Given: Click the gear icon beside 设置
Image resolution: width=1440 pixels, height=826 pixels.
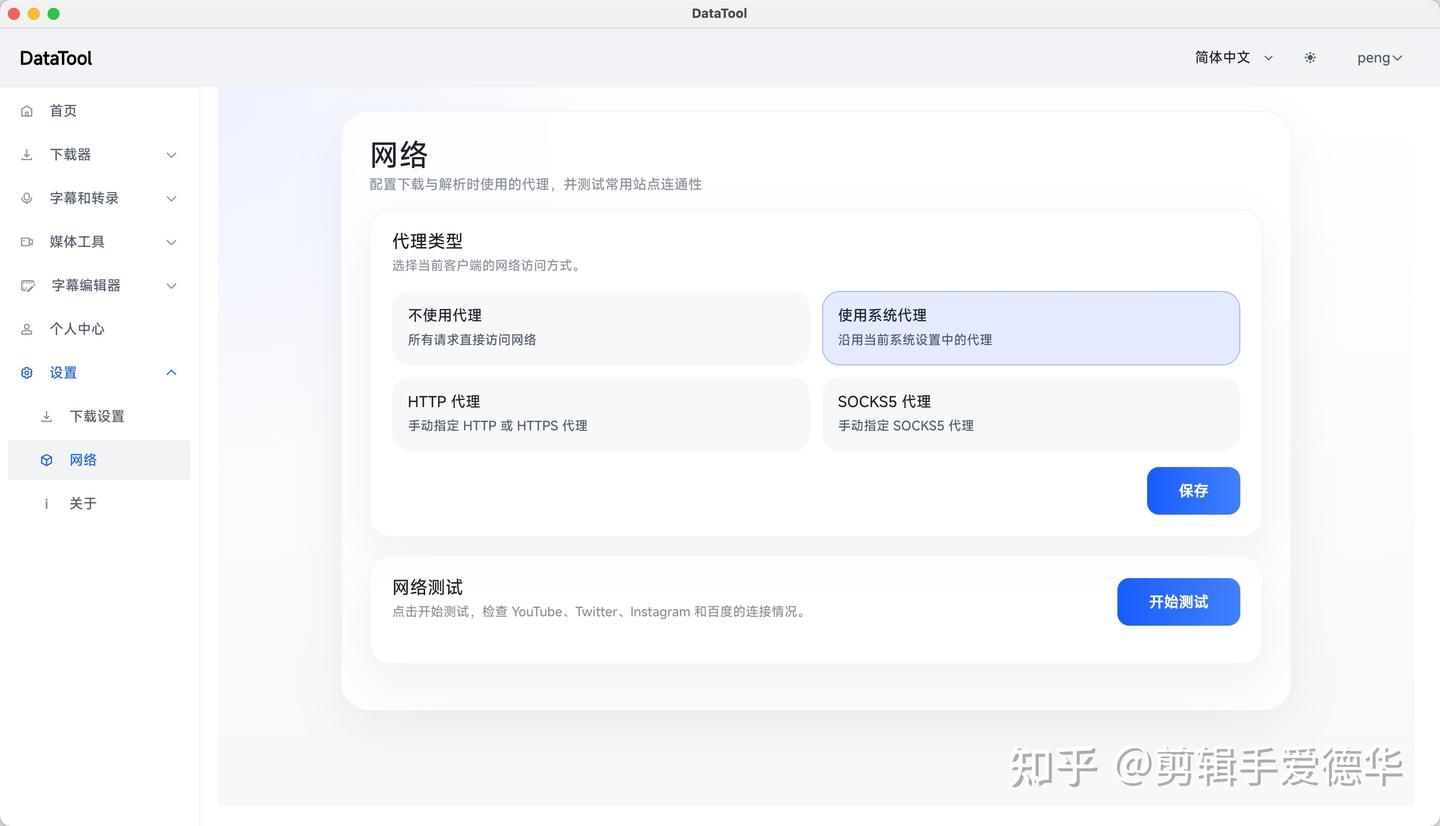Looking at the screenshot, I should [27, 373].
